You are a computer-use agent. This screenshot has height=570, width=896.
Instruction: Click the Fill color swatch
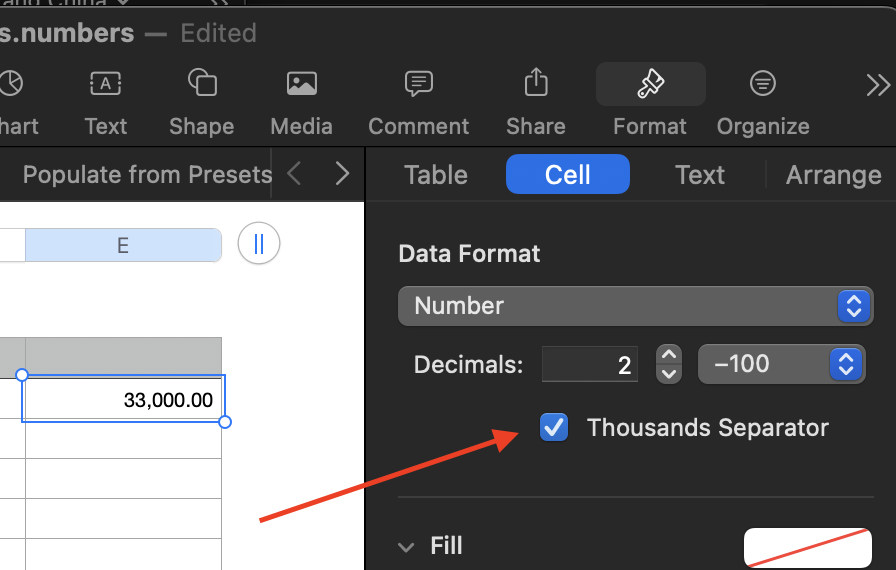807,547
